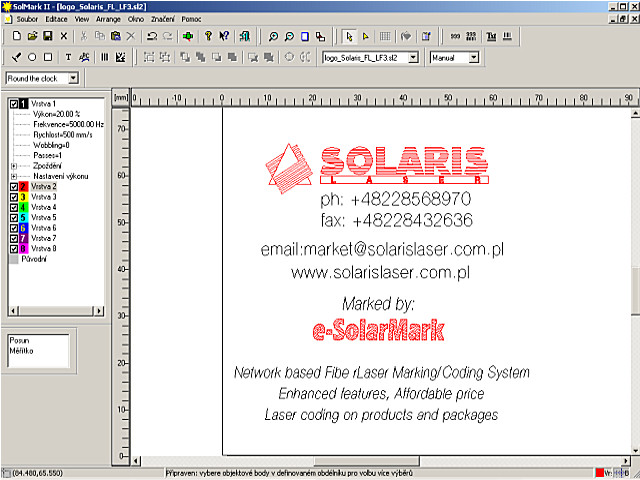Click the e-SolarMark red text on canvas
The width and height of the screenshot is (640, 480).
[378, 331]
